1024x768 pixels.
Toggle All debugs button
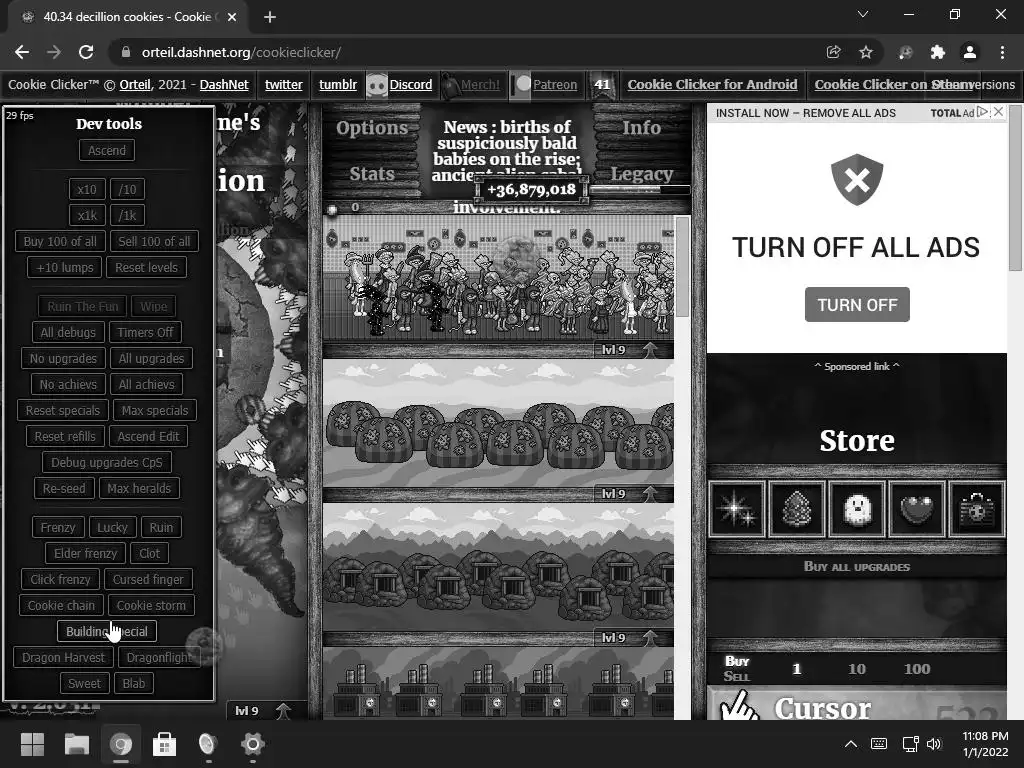point(68,332)
